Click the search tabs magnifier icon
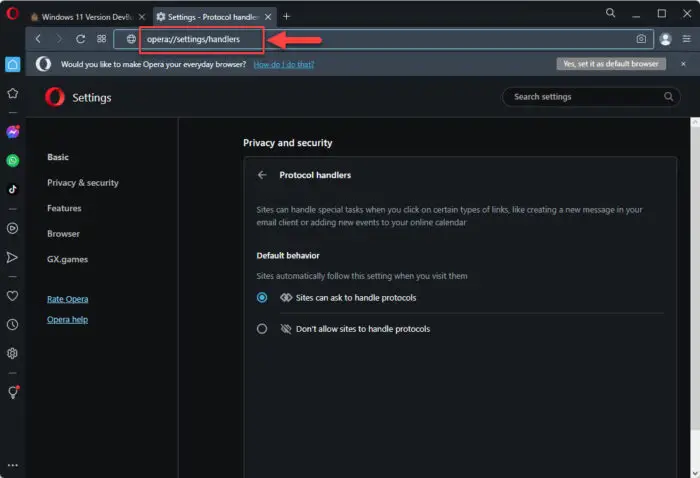This screenshot has height=478, width=700. click(610, 13)
